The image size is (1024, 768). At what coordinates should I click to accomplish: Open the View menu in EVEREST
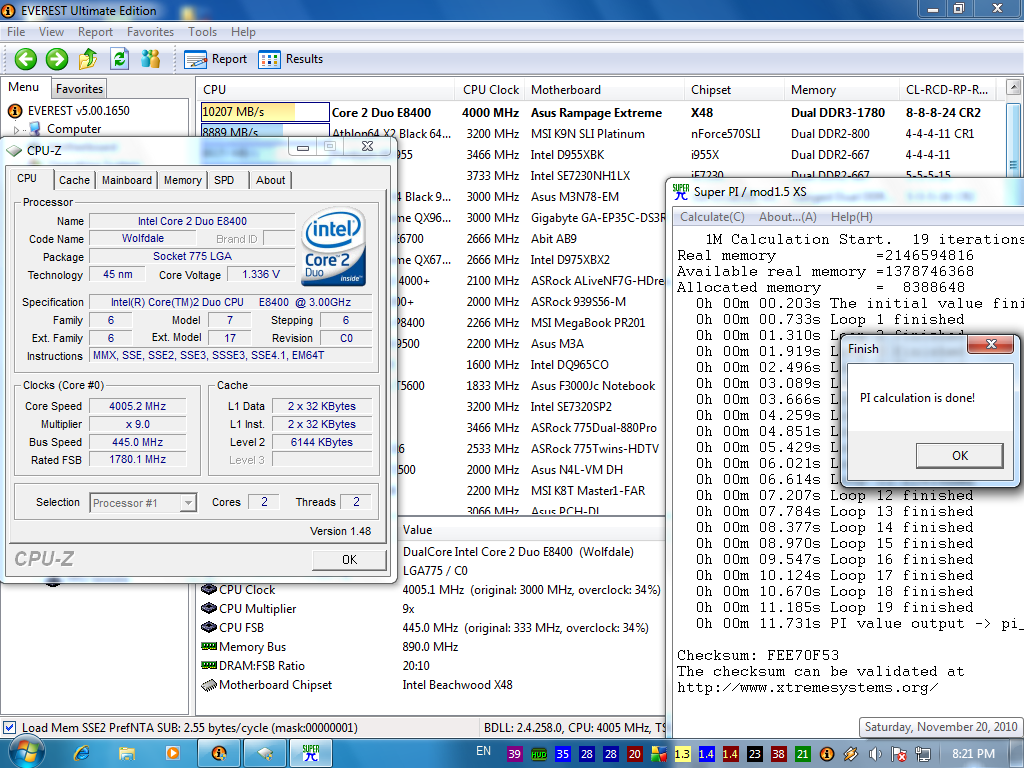click(51, 32)
